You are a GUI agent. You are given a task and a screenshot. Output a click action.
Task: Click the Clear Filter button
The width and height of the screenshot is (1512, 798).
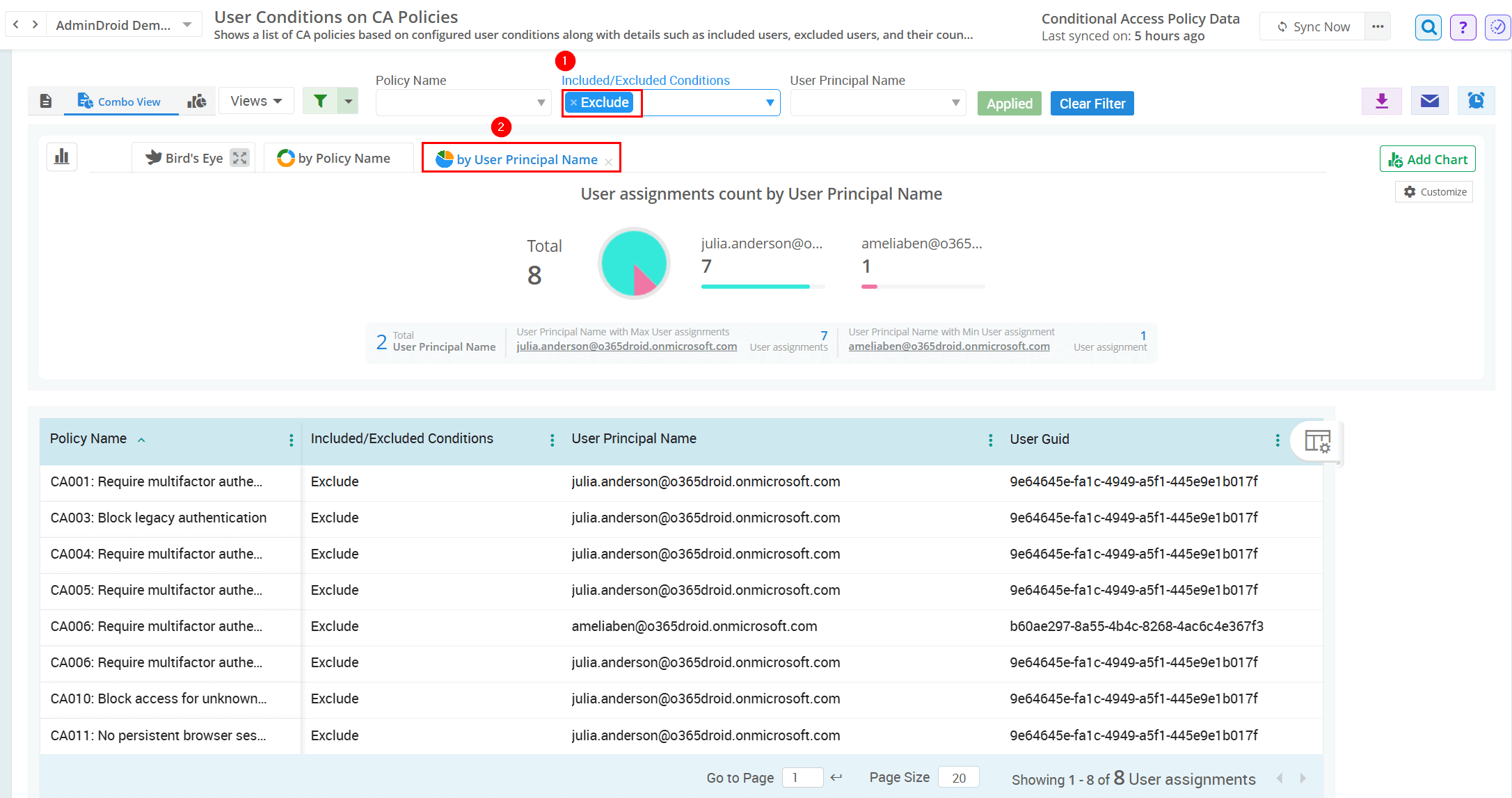[1092, 104]
